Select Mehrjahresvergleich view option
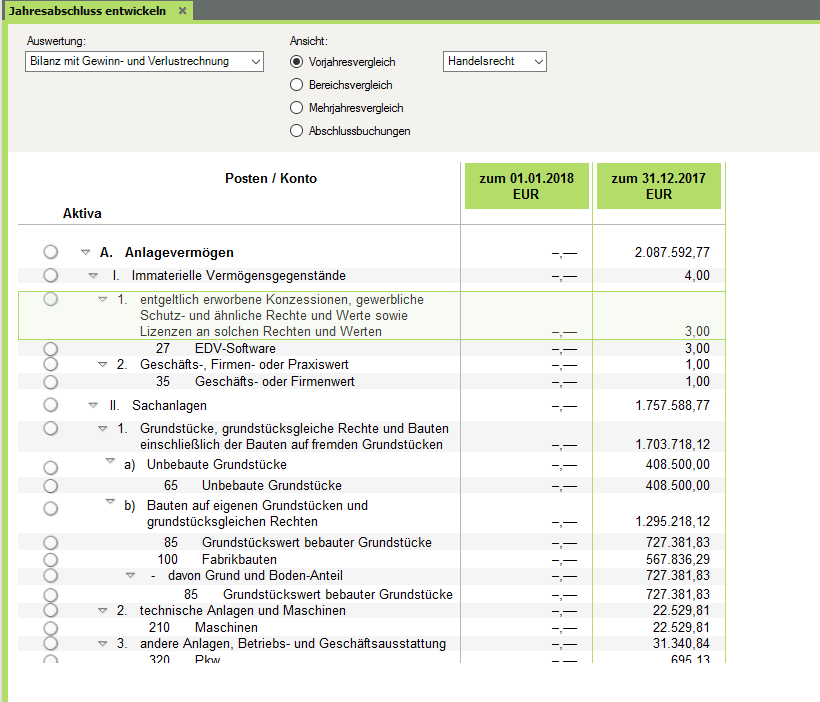This screenshot has width=820, height=702. click(296, 108)
